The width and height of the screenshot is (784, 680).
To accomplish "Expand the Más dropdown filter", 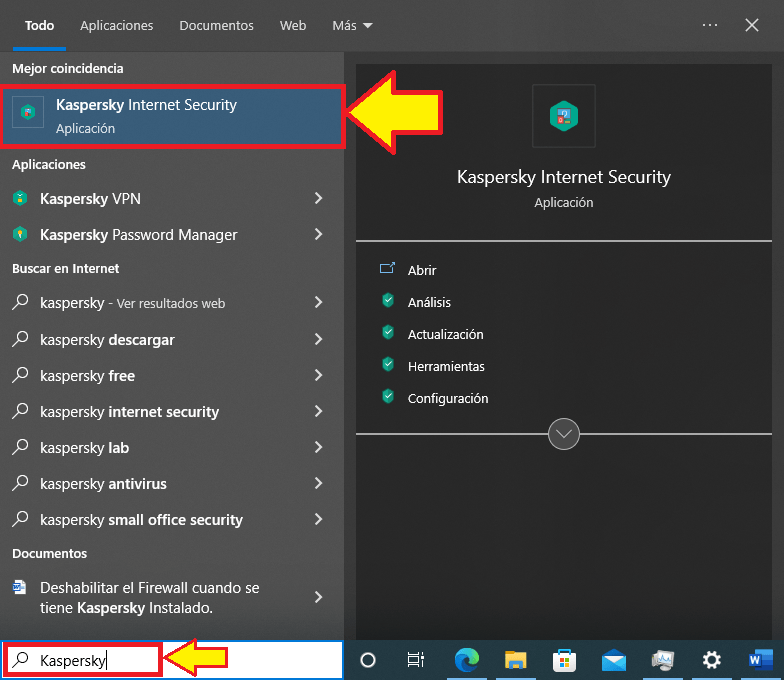I will click(352, 25).
